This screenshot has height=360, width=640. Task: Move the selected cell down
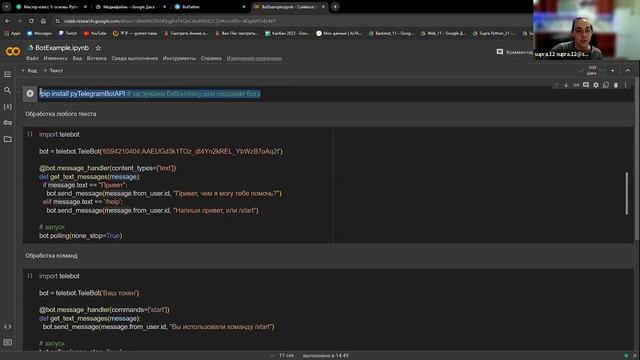click(x=566, y=85)
